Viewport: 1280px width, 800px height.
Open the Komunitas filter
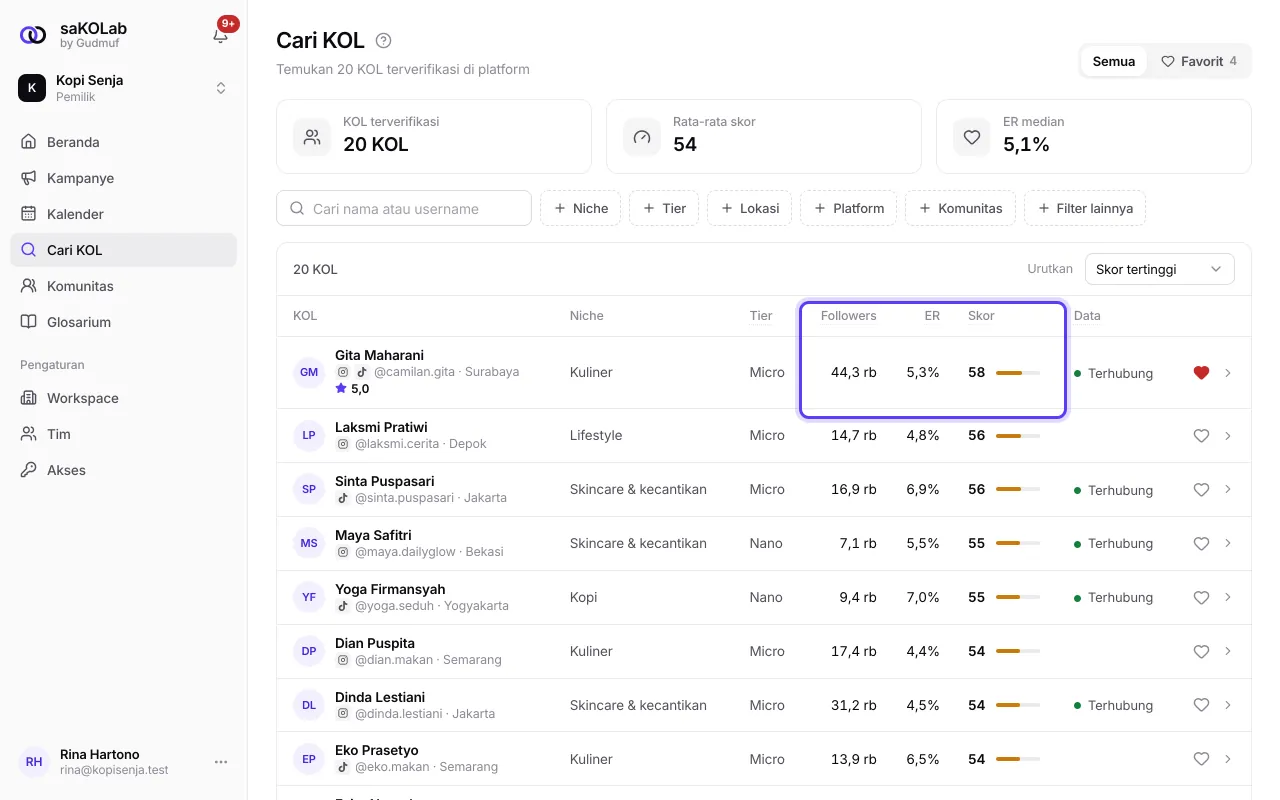[960, 208]
